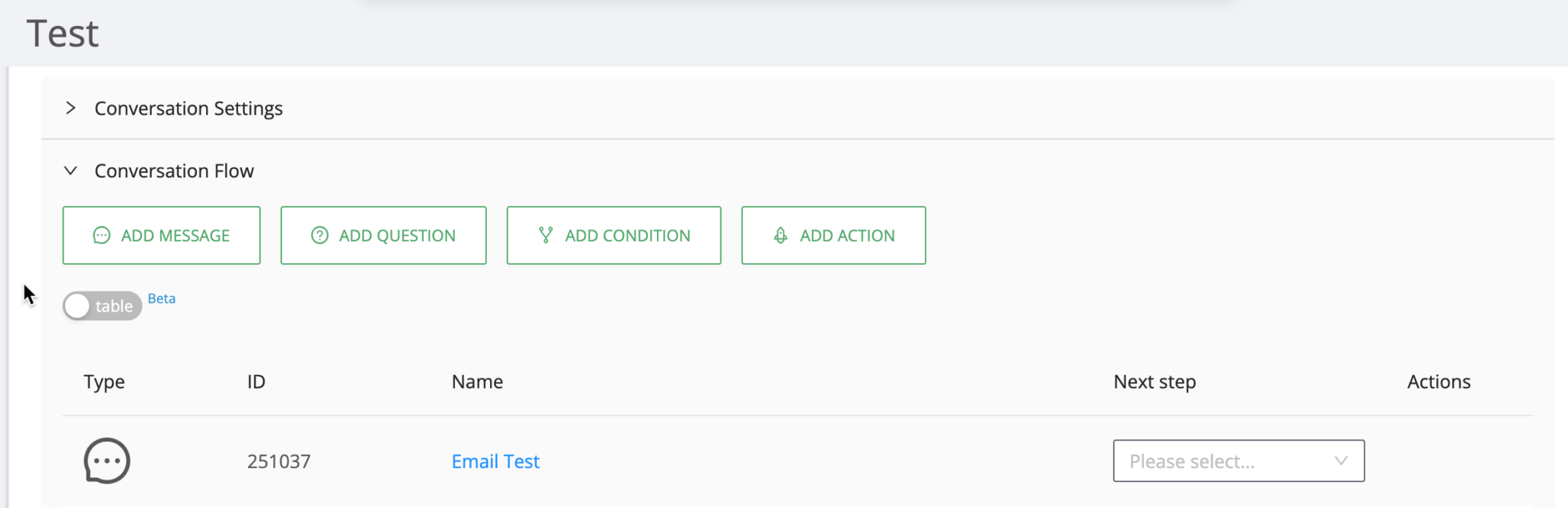Click the bell icon in ADD ACTION
The width and height of the screenshot is (1568, 508).
pos(781,236)
